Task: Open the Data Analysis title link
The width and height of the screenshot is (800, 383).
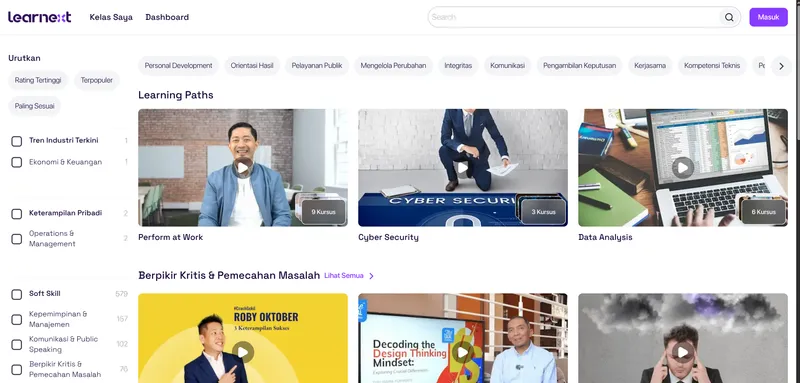Action: pyautogui.click(x=605, y=237)
